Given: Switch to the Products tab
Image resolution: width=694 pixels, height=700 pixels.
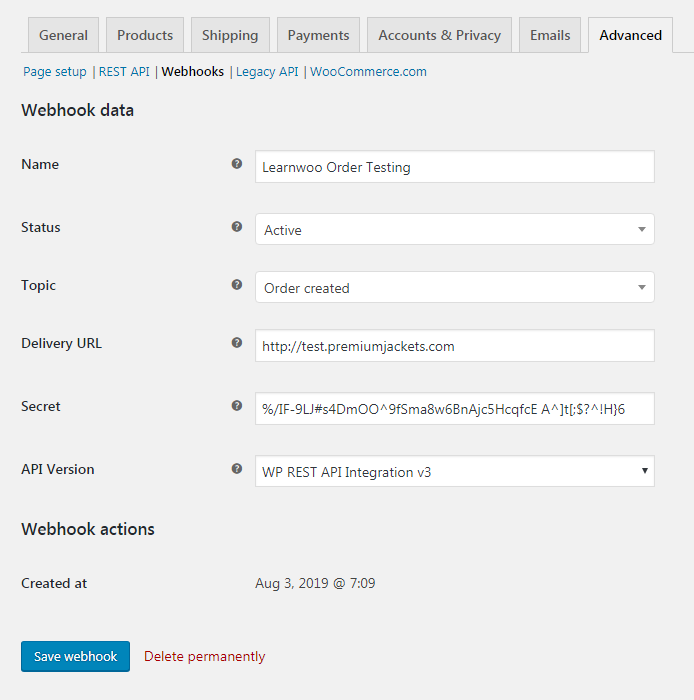Looking at the screenshot, I should (x=145, y=35).
